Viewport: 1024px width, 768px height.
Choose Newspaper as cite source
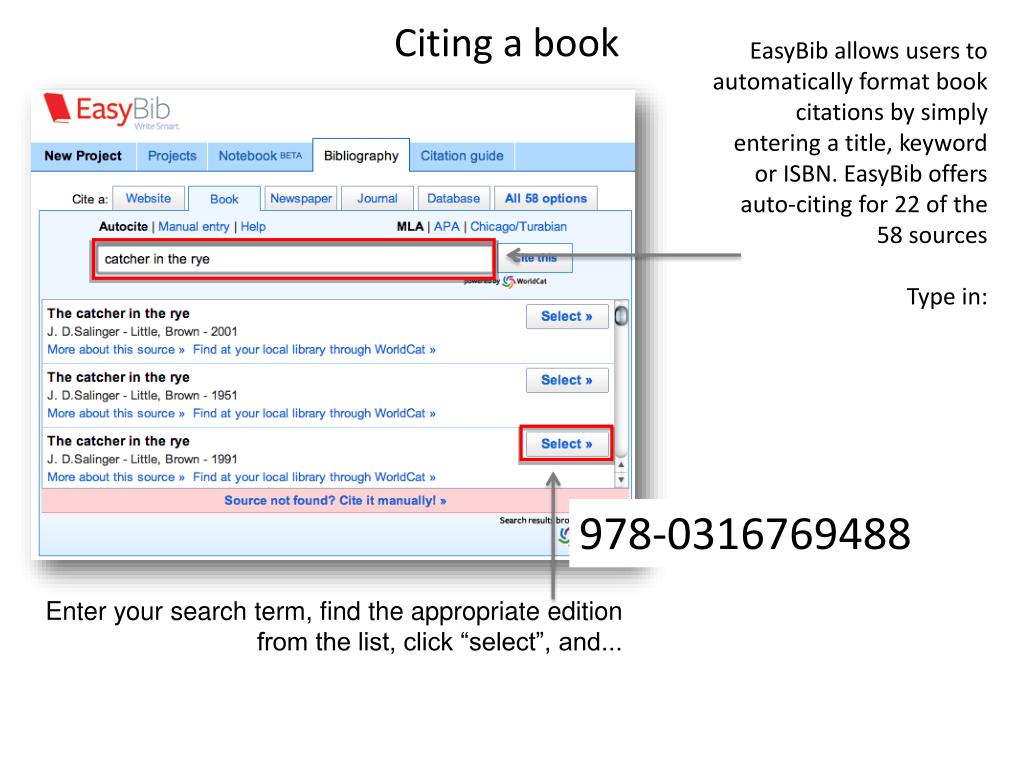pos(300,199)
